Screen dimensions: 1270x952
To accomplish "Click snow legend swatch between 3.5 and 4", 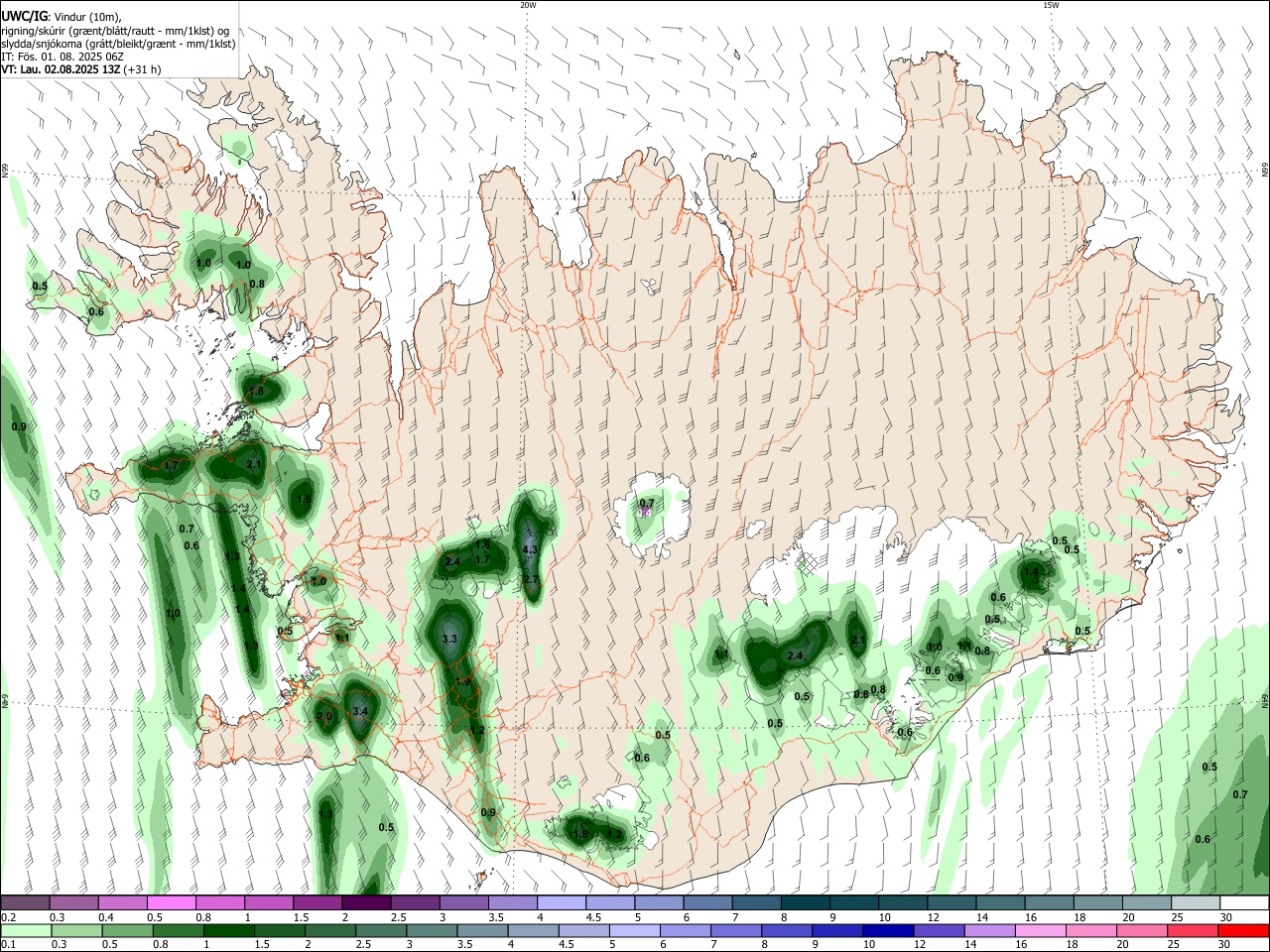I will tap(513, 902).
